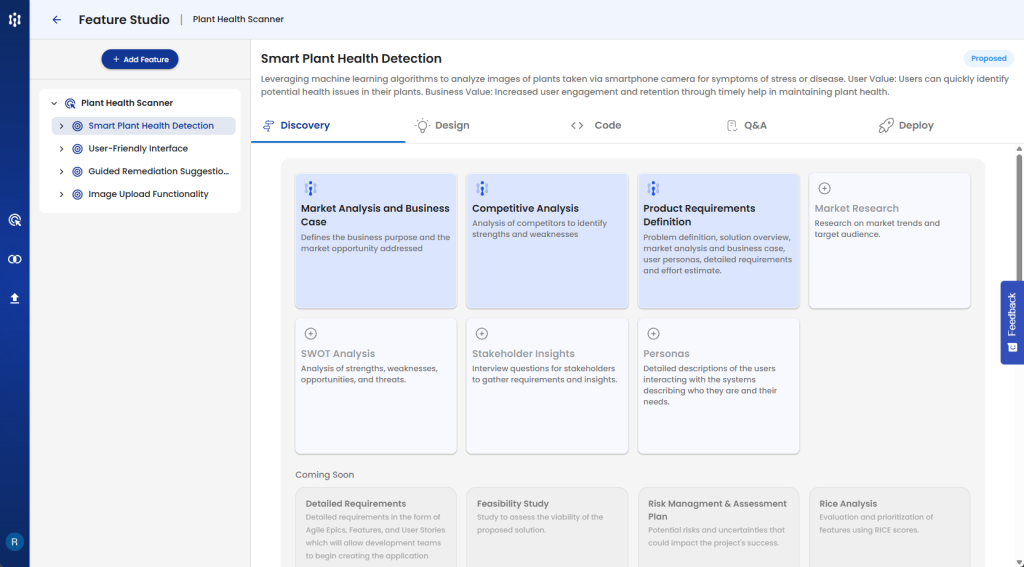Open the Feedback side button
Image resolution: width=1024 pixels, height=567 pixels.
click(1011, 322)
